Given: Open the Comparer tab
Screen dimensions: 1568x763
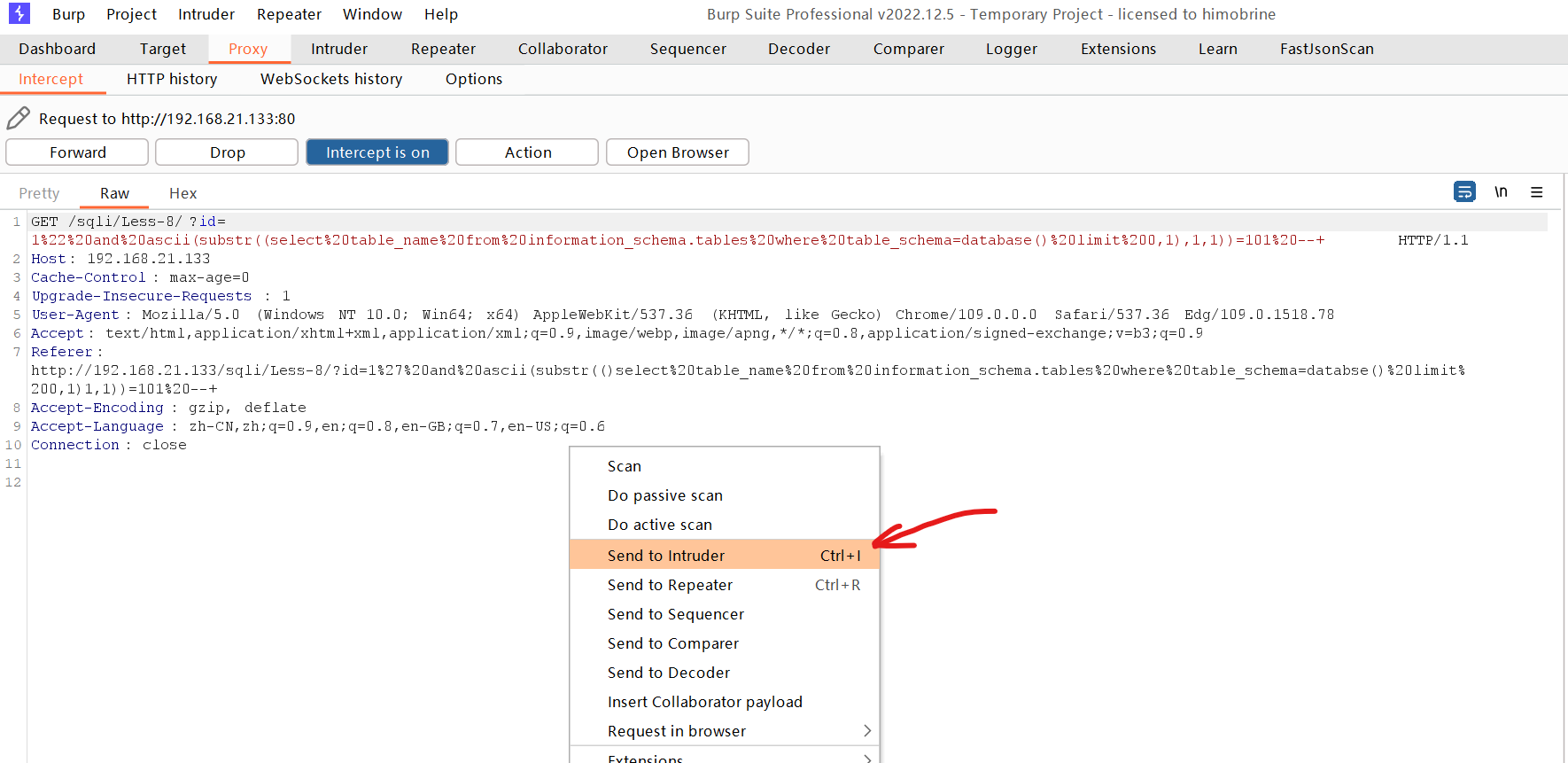Looking at the screenshot, I should click(909, 49).
